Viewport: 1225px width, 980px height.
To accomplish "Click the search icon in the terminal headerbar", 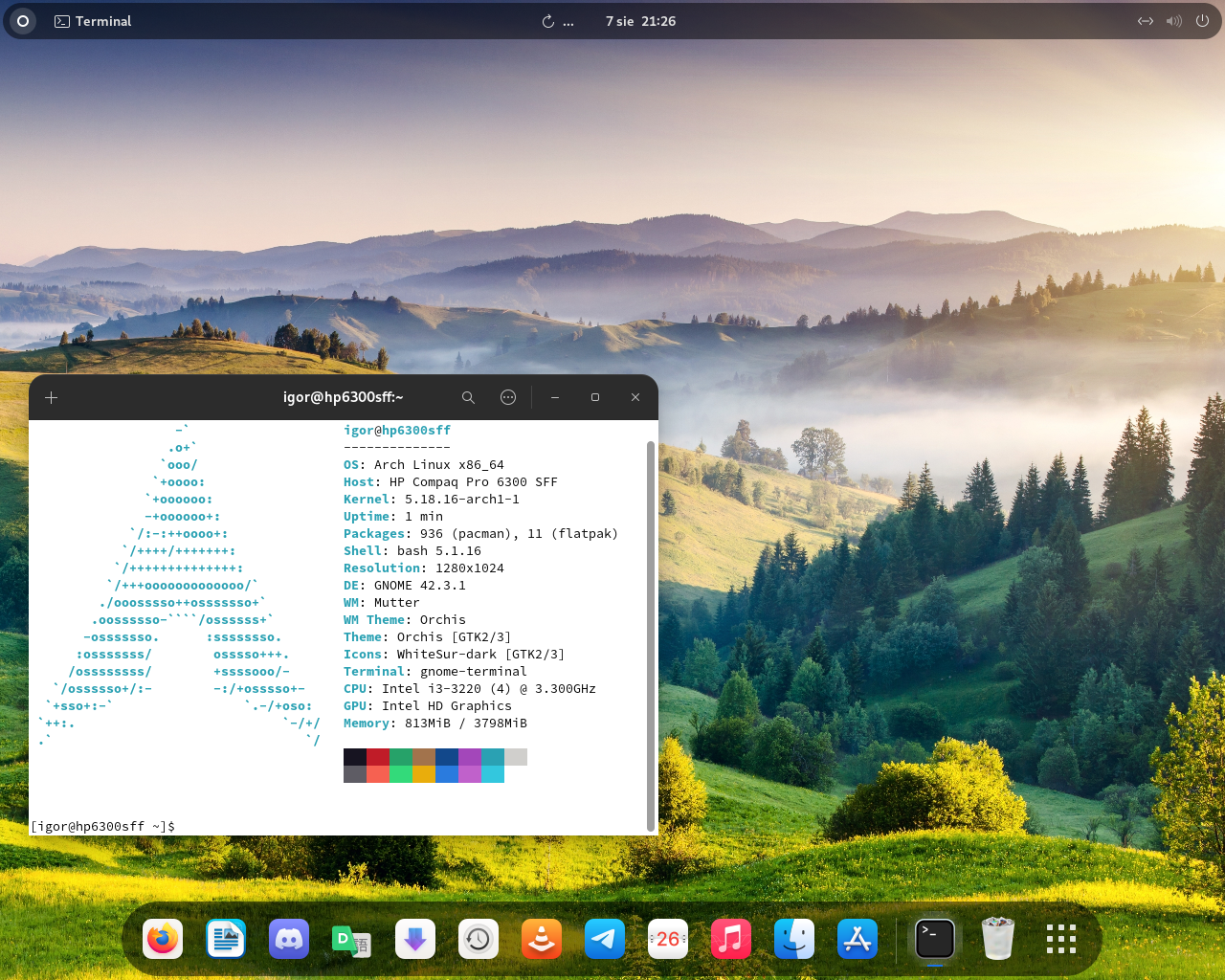I will (x=468, y=397).
